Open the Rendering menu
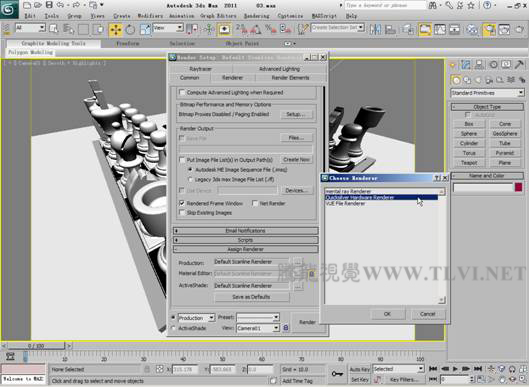529x387 pixels. pos(256,16)
